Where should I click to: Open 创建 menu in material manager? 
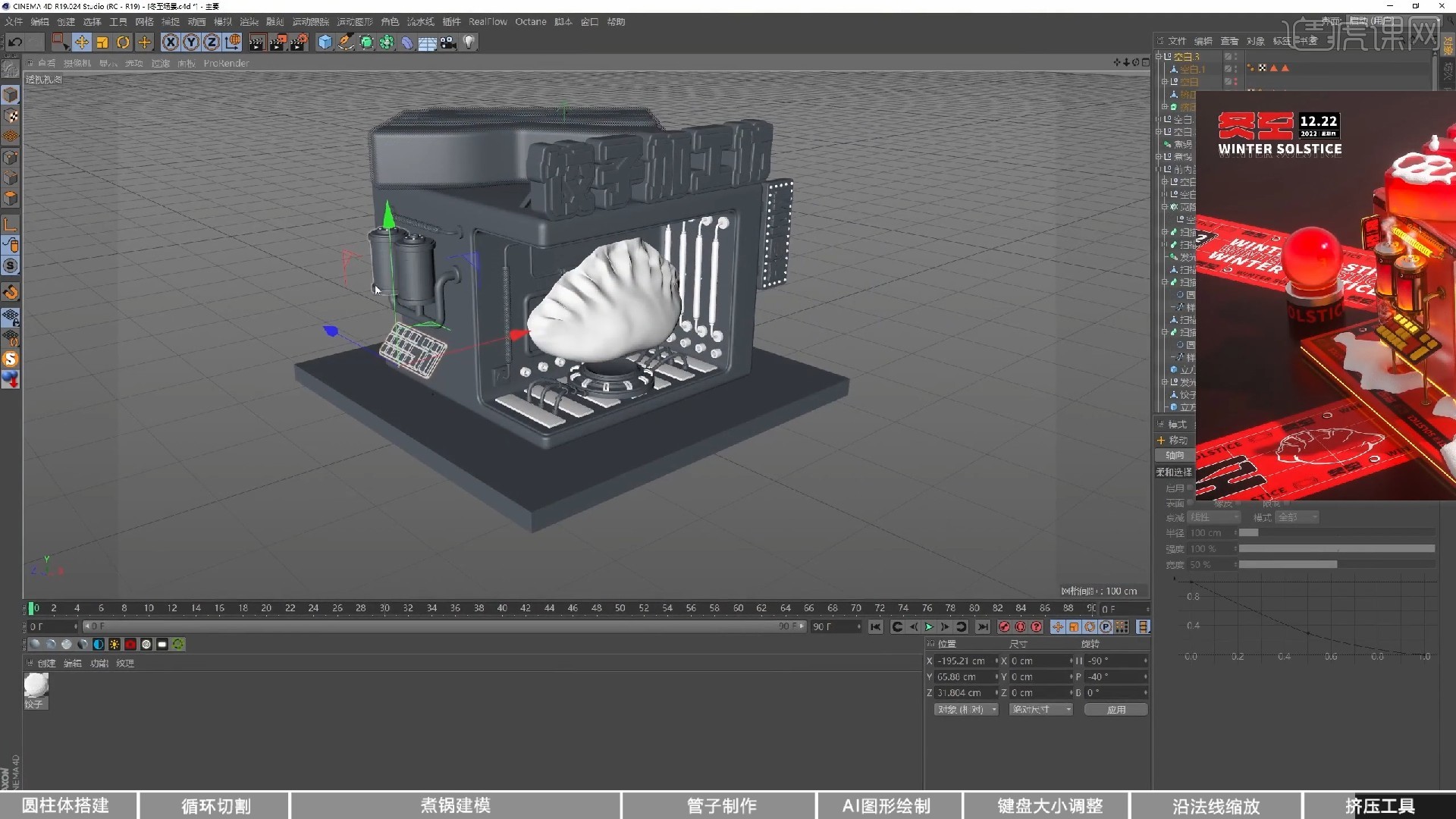[x=46, y=664]
